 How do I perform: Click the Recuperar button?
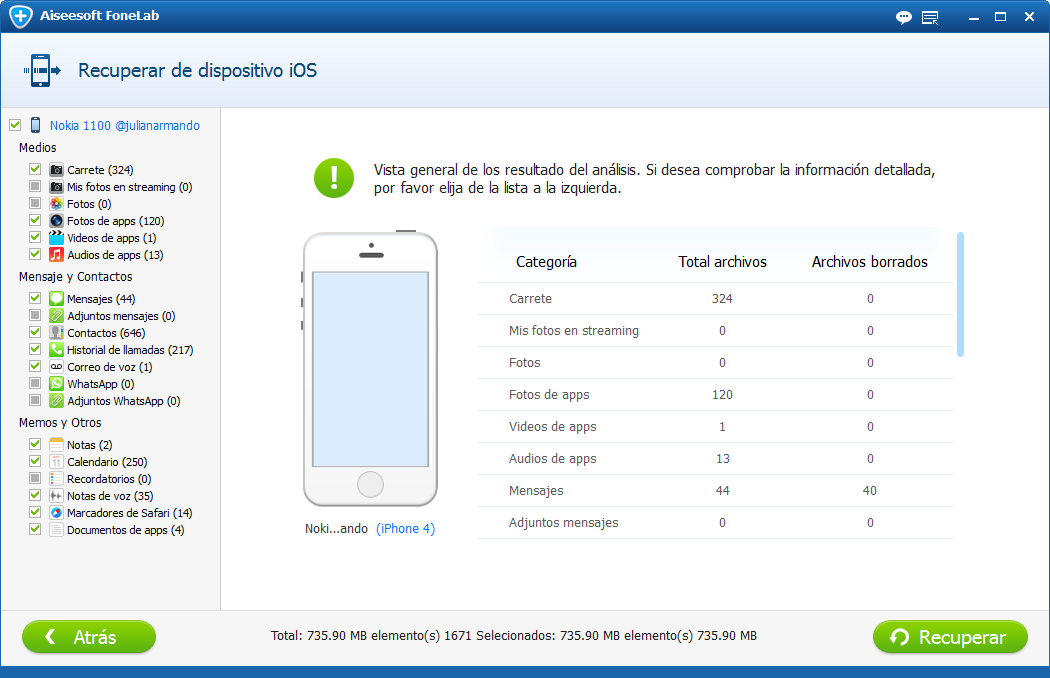(x=950, y=636)
